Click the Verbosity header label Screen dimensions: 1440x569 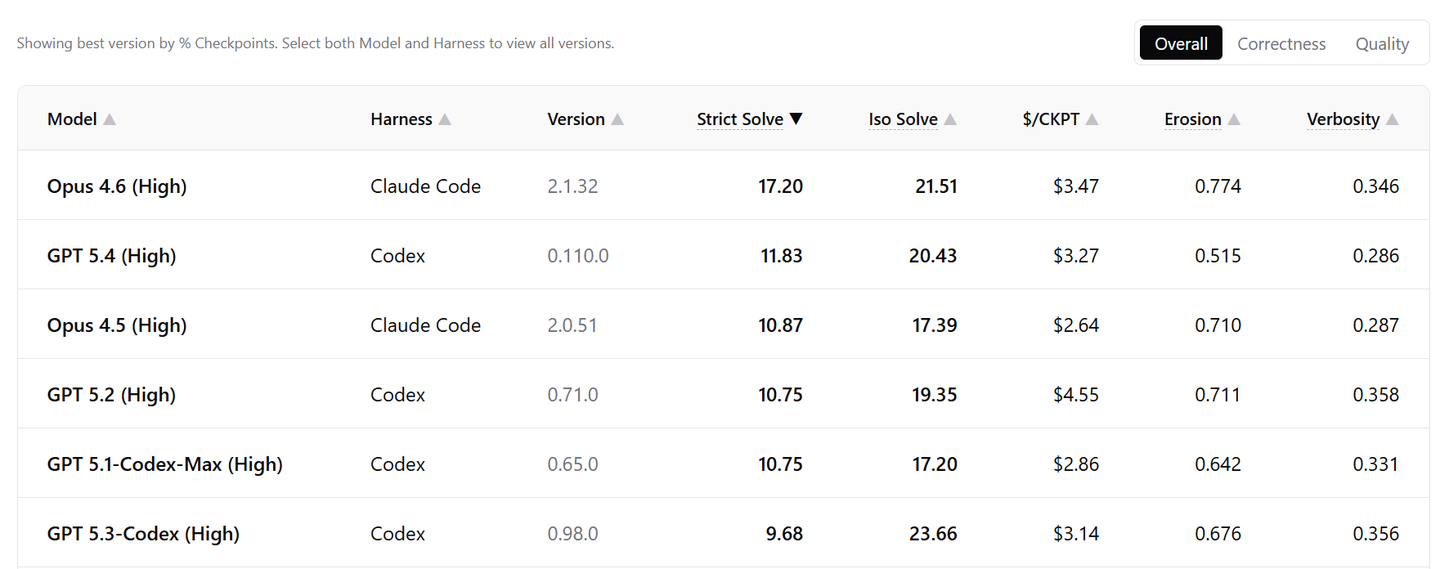point(1343,119)
